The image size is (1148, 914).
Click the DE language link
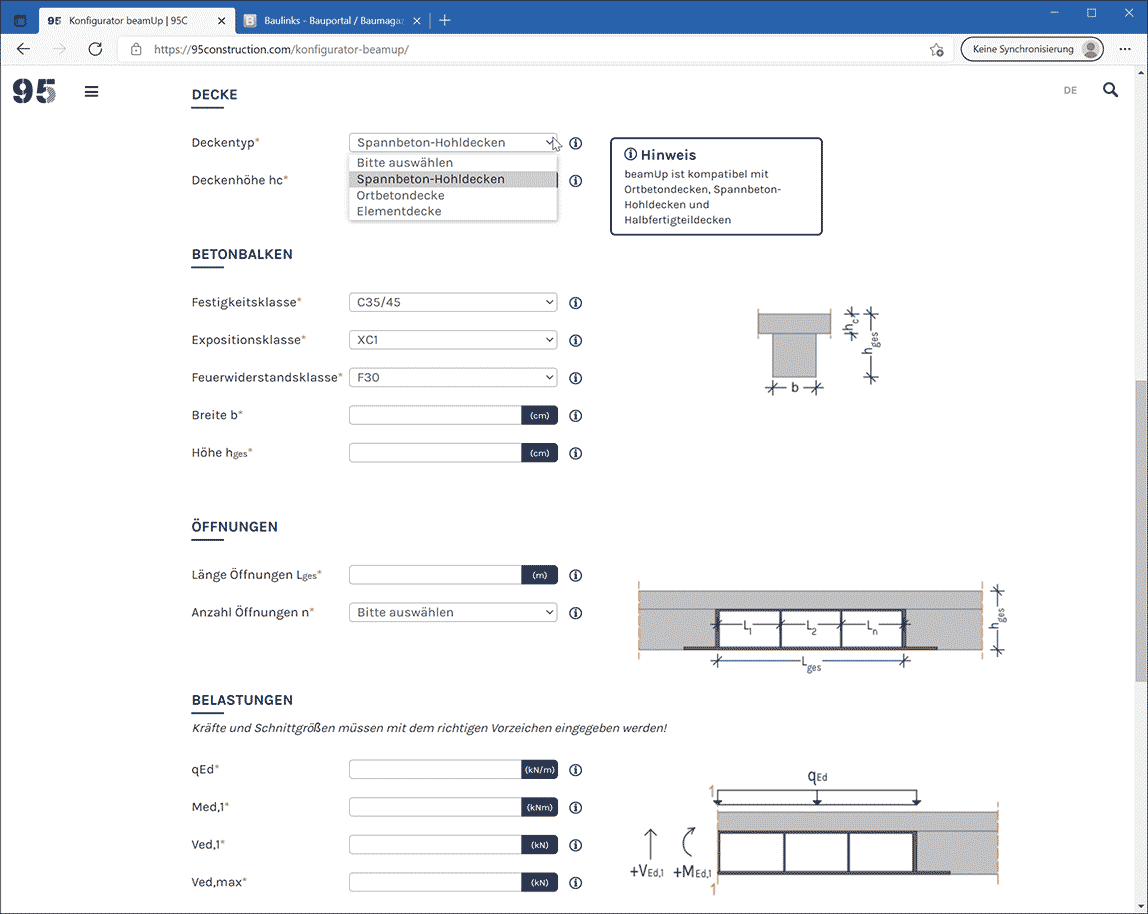click(1070, 90)
